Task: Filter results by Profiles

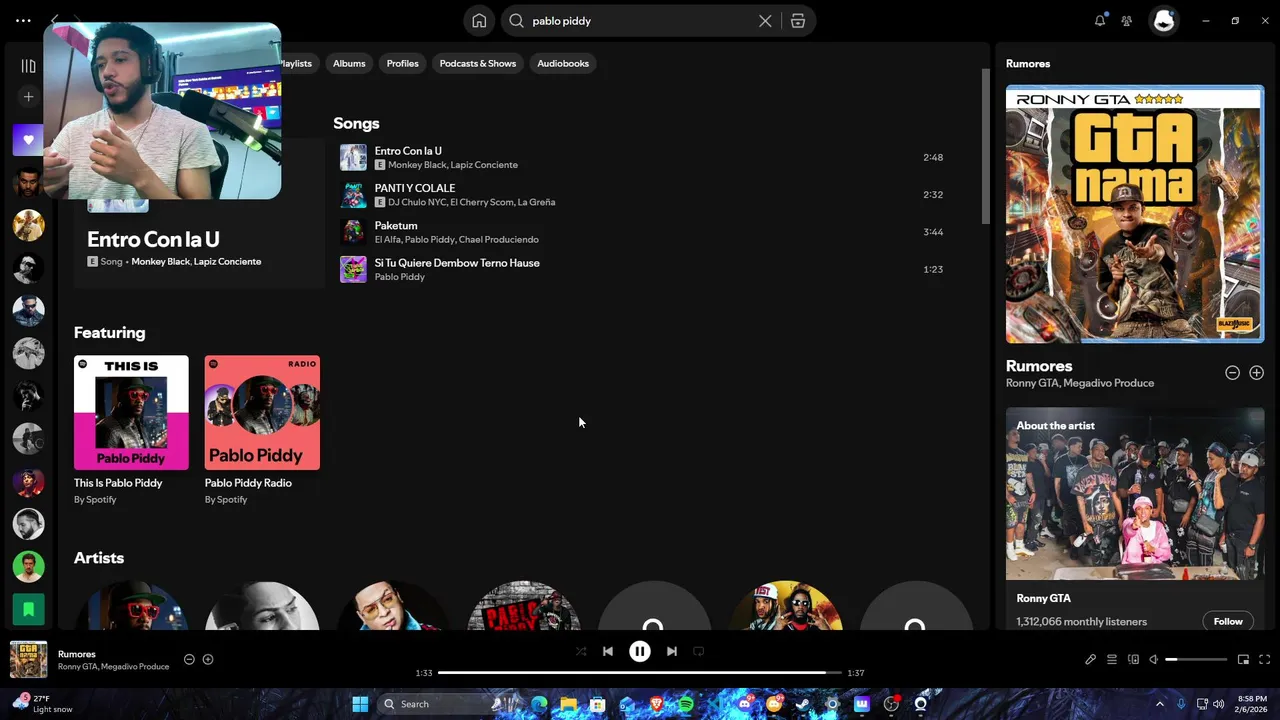Action: pyautogui.click(x=403, y=63)
